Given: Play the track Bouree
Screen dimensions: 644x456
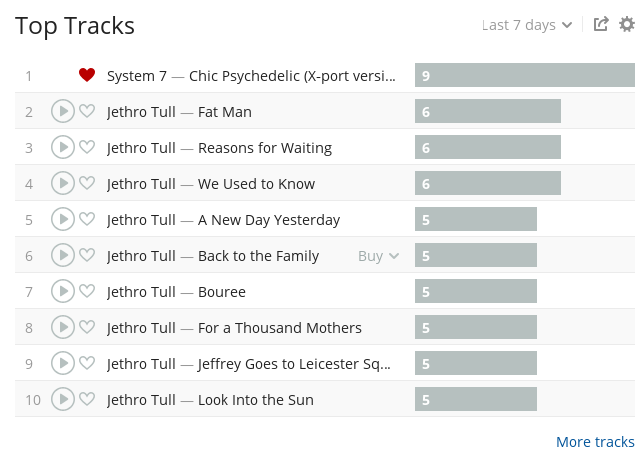Looking at the screenshot, I should [x=62, y=291].
